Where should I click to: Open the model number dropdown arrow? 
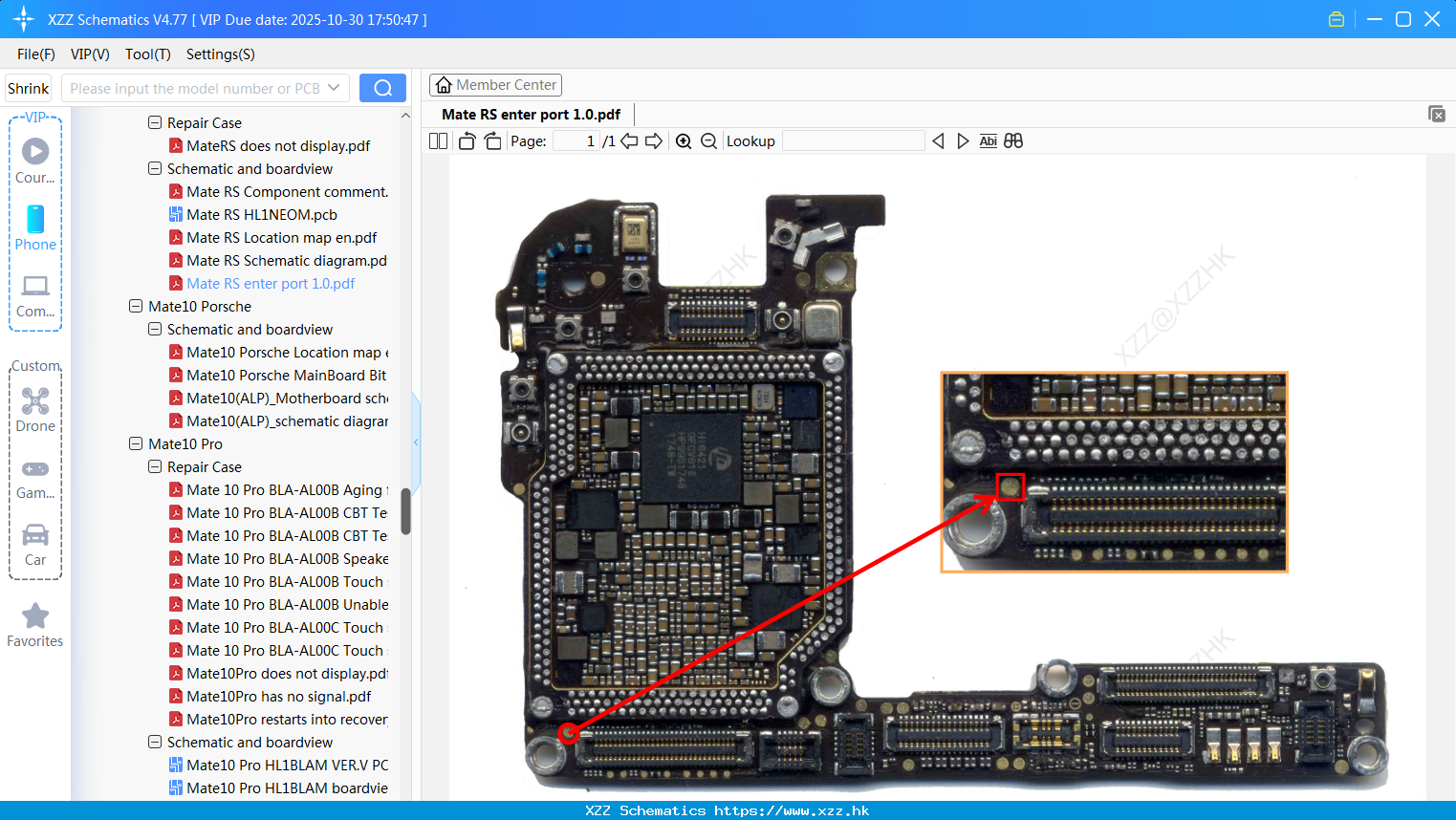(x=334, y=88)
